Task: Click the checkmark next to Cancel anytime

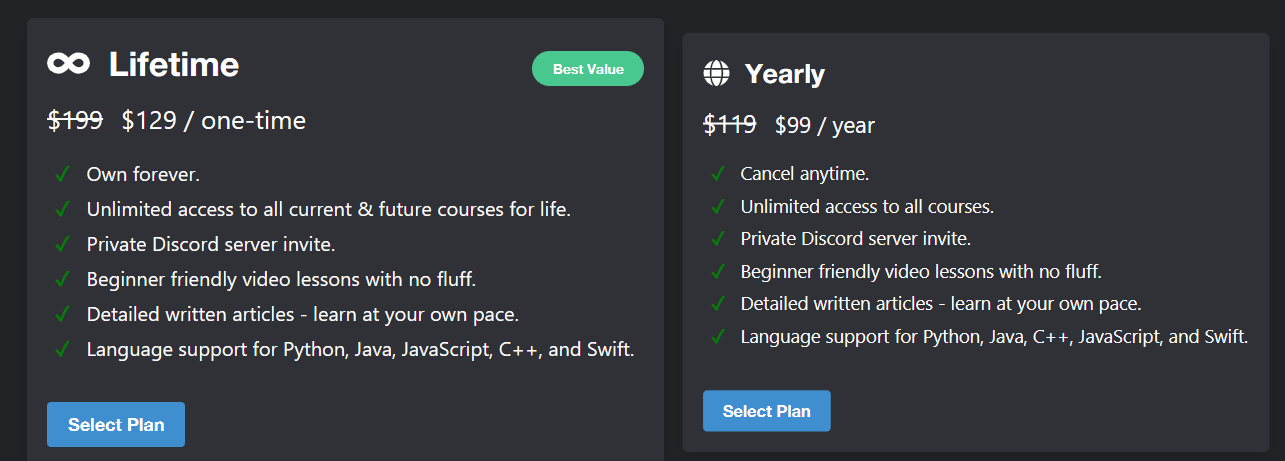Action: coord(718,173)
